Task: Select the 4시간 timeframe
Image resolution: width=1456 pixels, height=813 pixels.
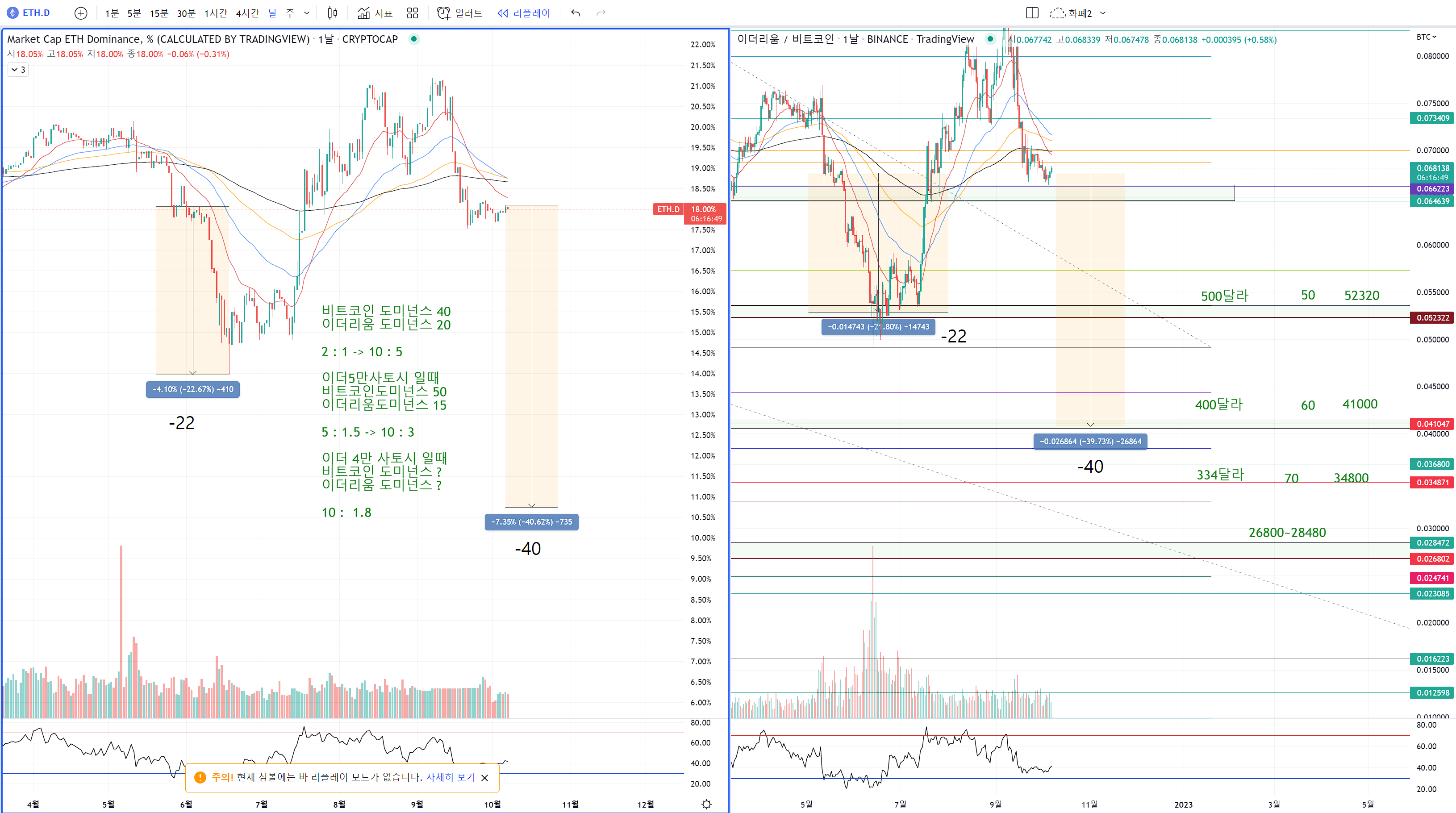Action: pos(247,13)
